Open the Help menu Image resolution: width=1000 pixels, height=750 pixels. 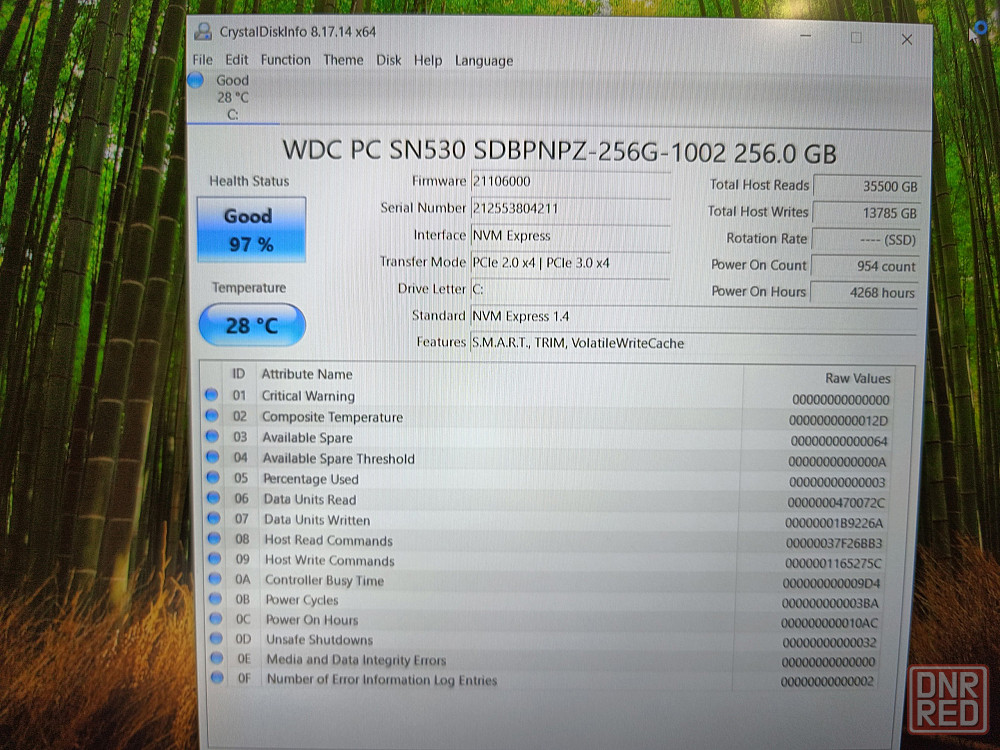click(428, 61)
